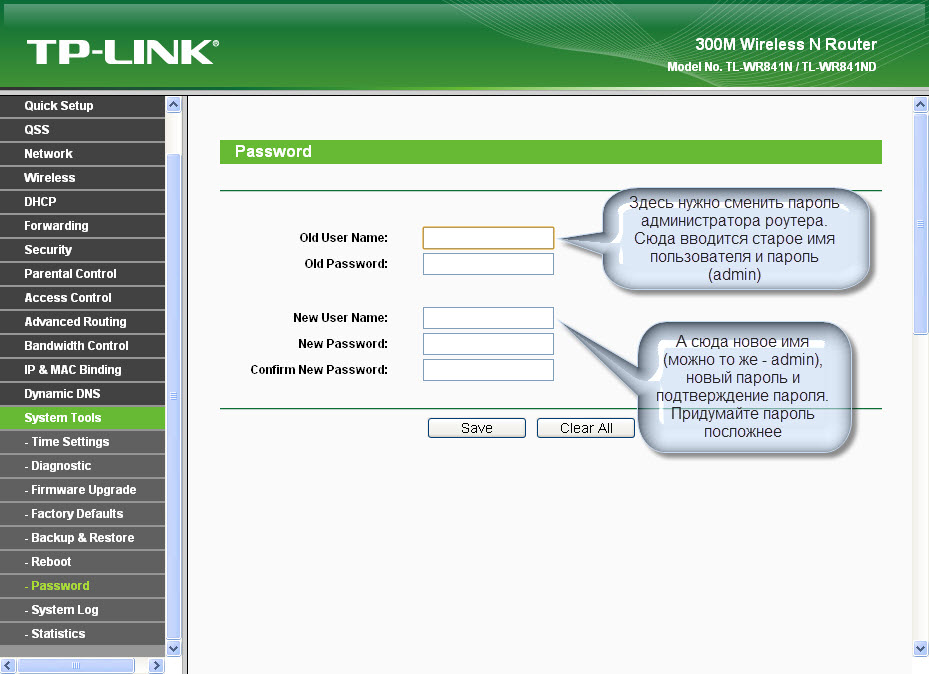Click the Confirm New Password field

[x=488, y=370]
